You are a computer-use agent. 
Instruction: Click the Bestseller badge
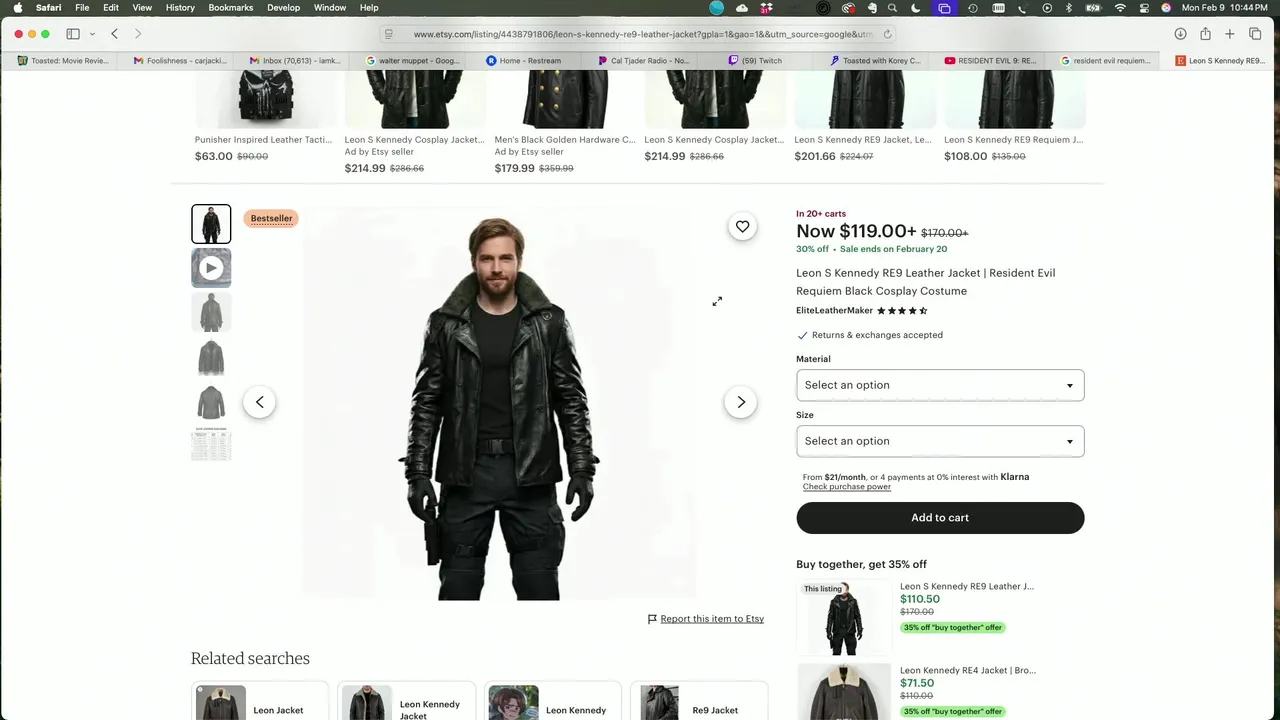(x=271, y=218)
